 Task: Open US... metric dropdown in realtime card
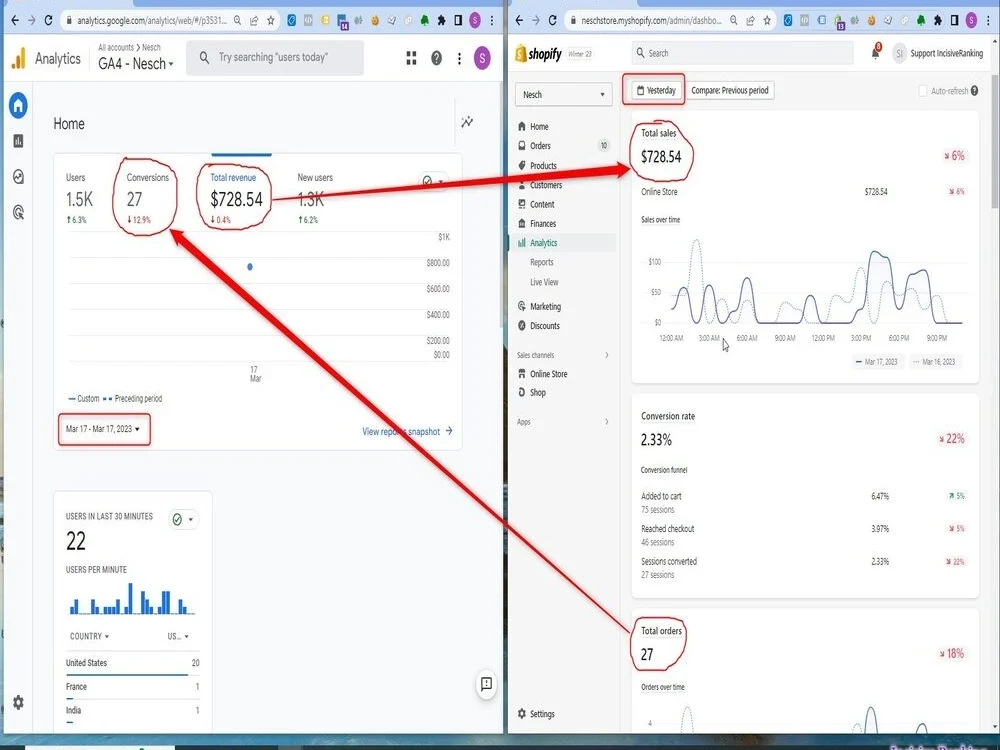pos(178,636)
